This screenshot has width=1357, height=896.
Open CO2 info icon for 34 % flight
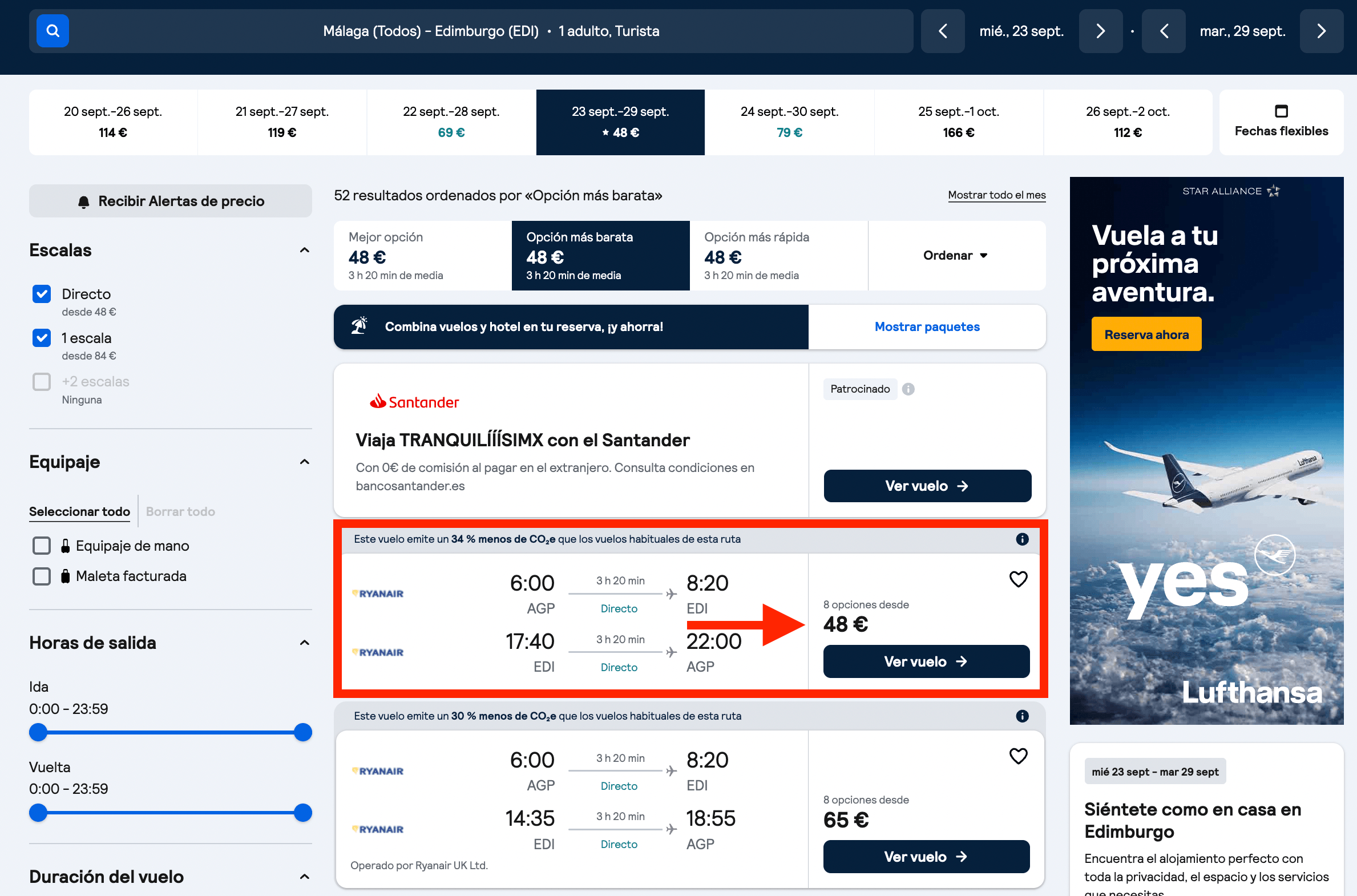[x=1022, y=539]
